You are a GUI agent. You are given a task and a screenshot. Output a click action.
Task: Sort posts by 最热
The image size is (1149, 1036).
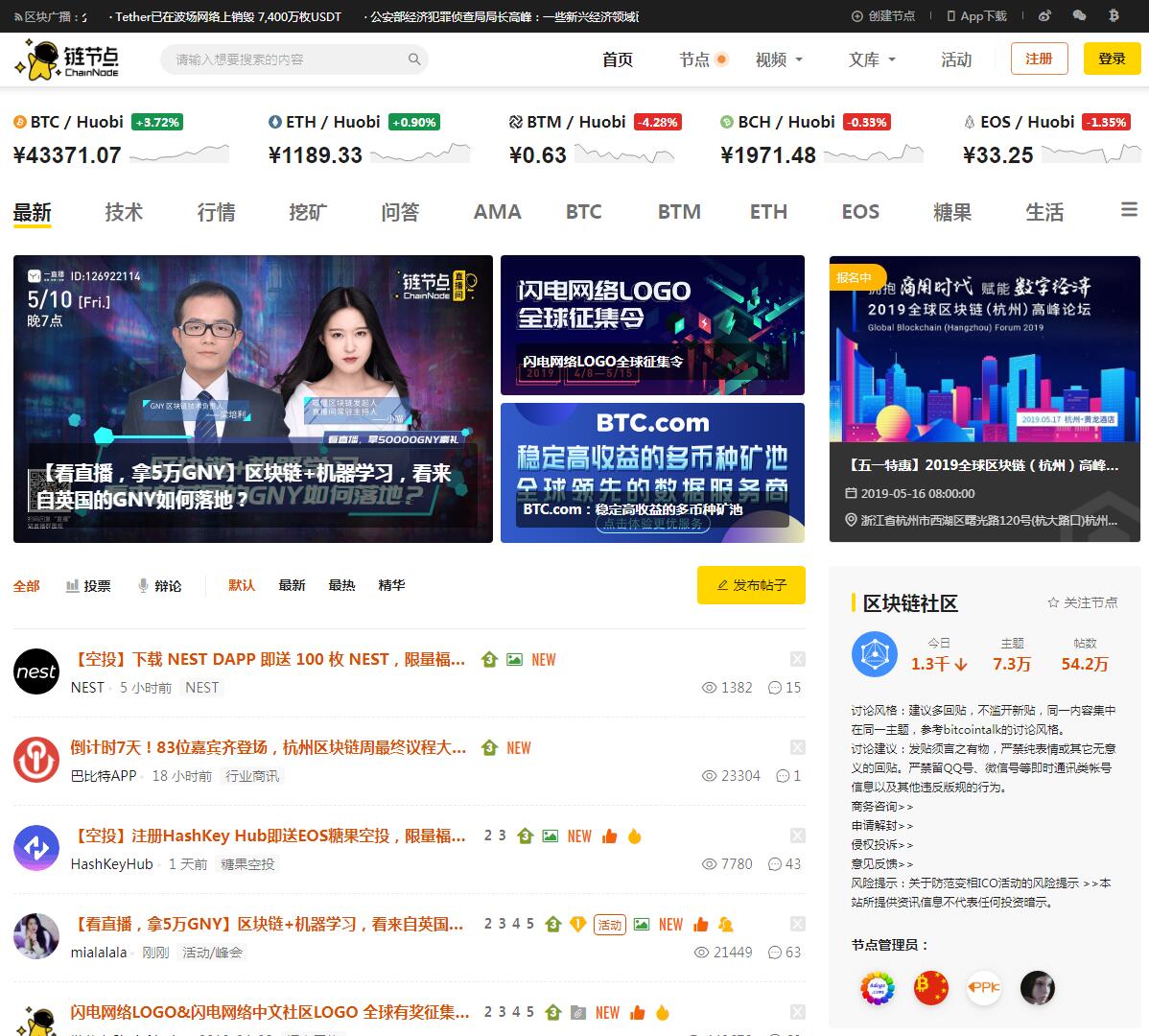(341, 585)
